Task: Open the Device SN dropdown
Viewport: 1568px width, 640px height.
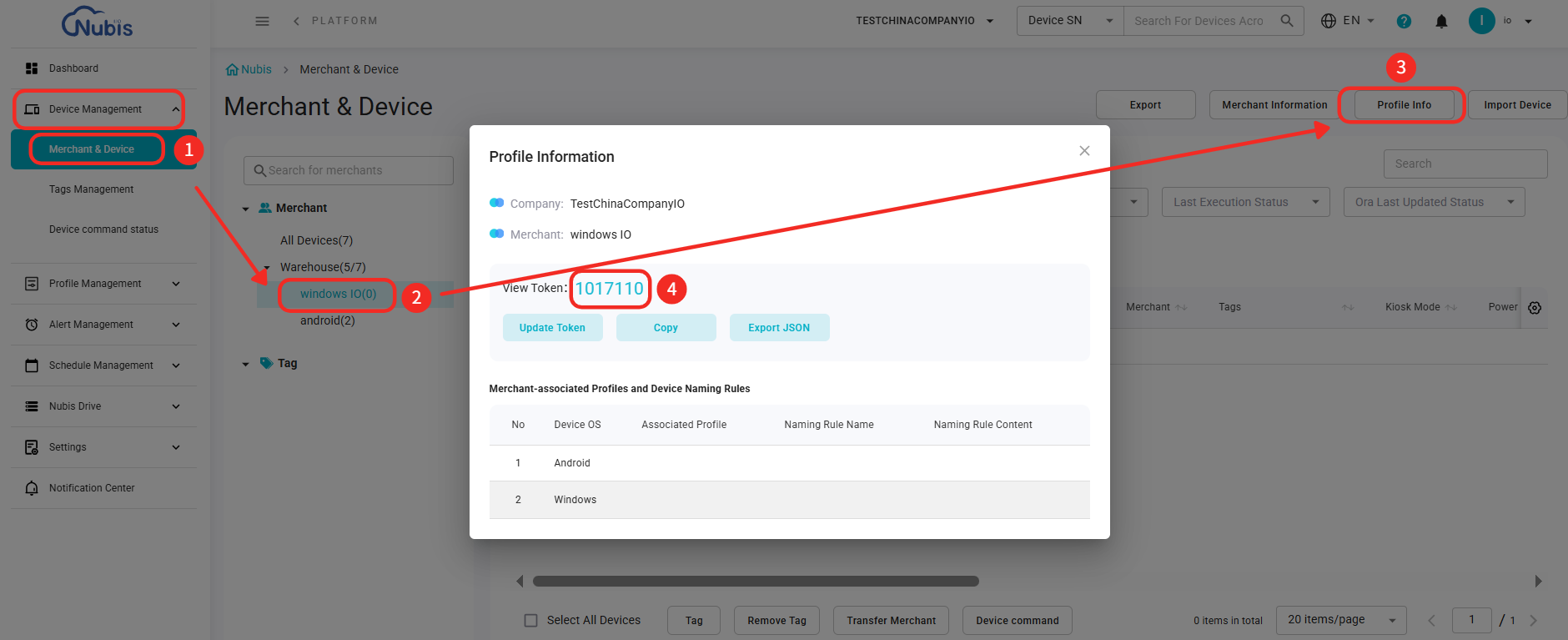Action: [x=1070, y=21]
